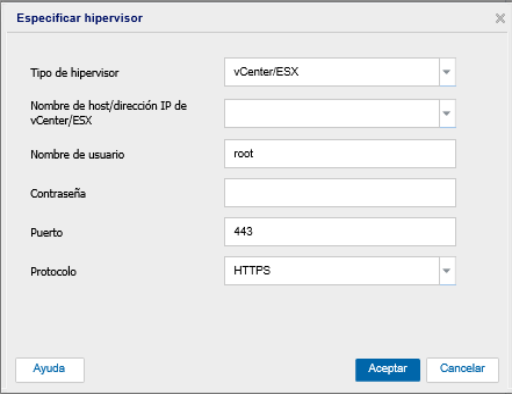Close the Especificar hipervisor dialog with X
Viewport: 512px width, 394px height.
tap(500, 18)
